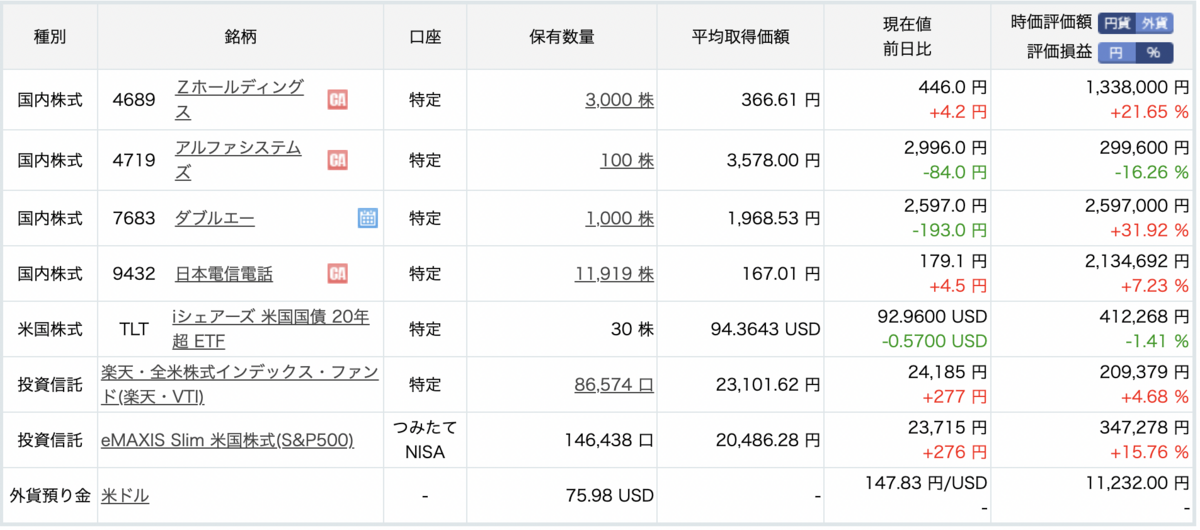This screenshot has height=530, width=1200.
Task: Click the 3,000 株 holding quantity
Action: coord(620,100)
